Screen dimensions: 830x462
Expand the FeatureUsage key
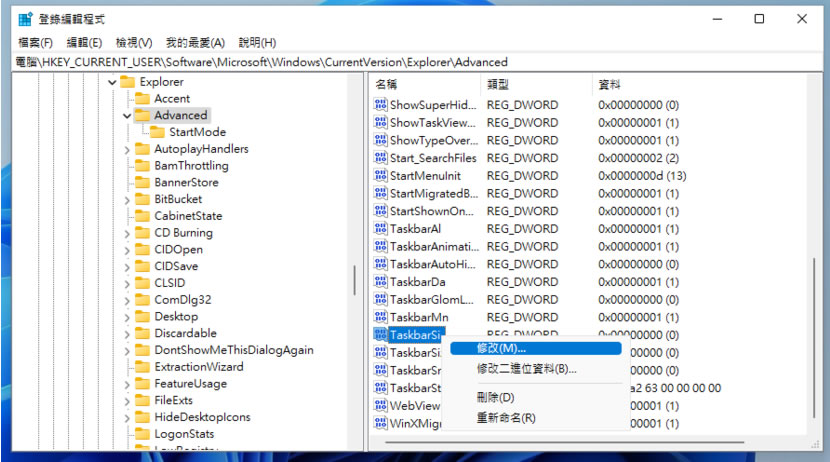[127, 384]
